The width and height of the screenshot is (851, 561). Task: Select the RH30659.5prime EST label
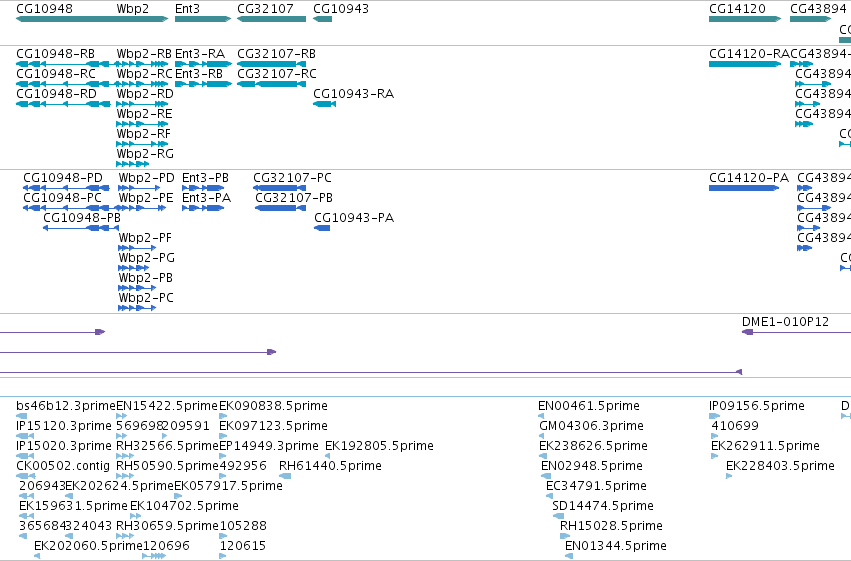click(x=167, y=526)
